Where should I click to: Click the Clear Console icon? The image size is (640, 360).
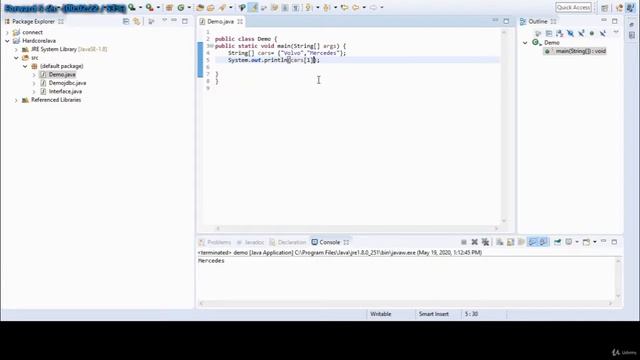click(x=500, y=242)
